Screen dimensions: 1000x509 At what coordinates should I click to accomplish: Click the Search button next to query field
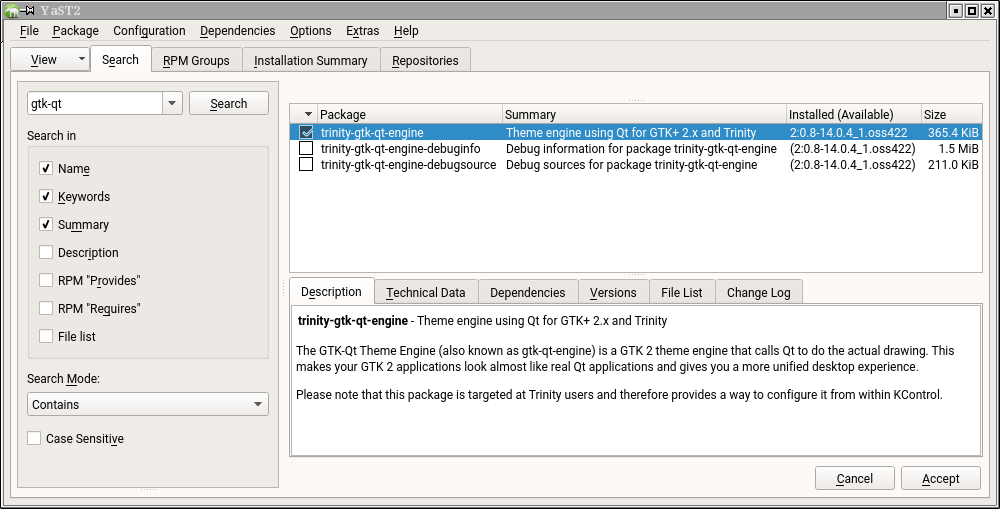click(x=229, y=103)
